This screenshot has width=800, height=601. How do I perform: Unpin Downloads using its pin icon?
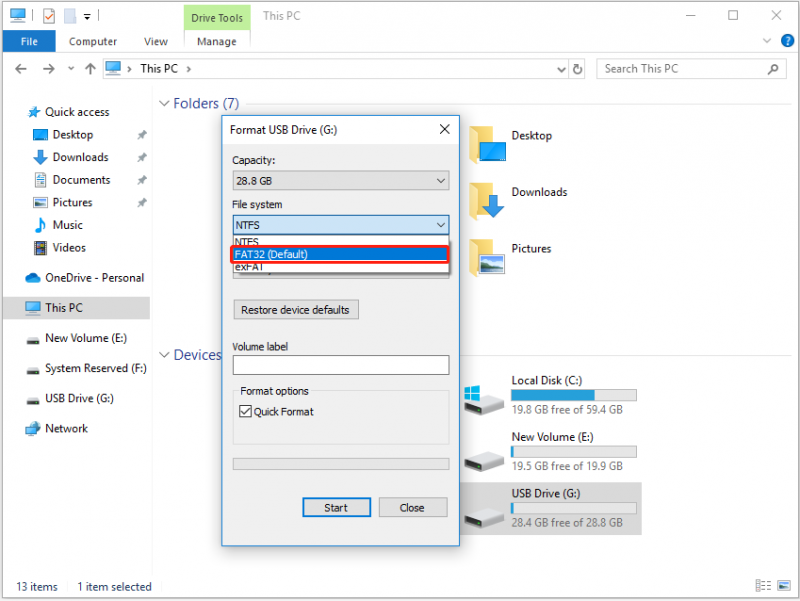[142, 158]
